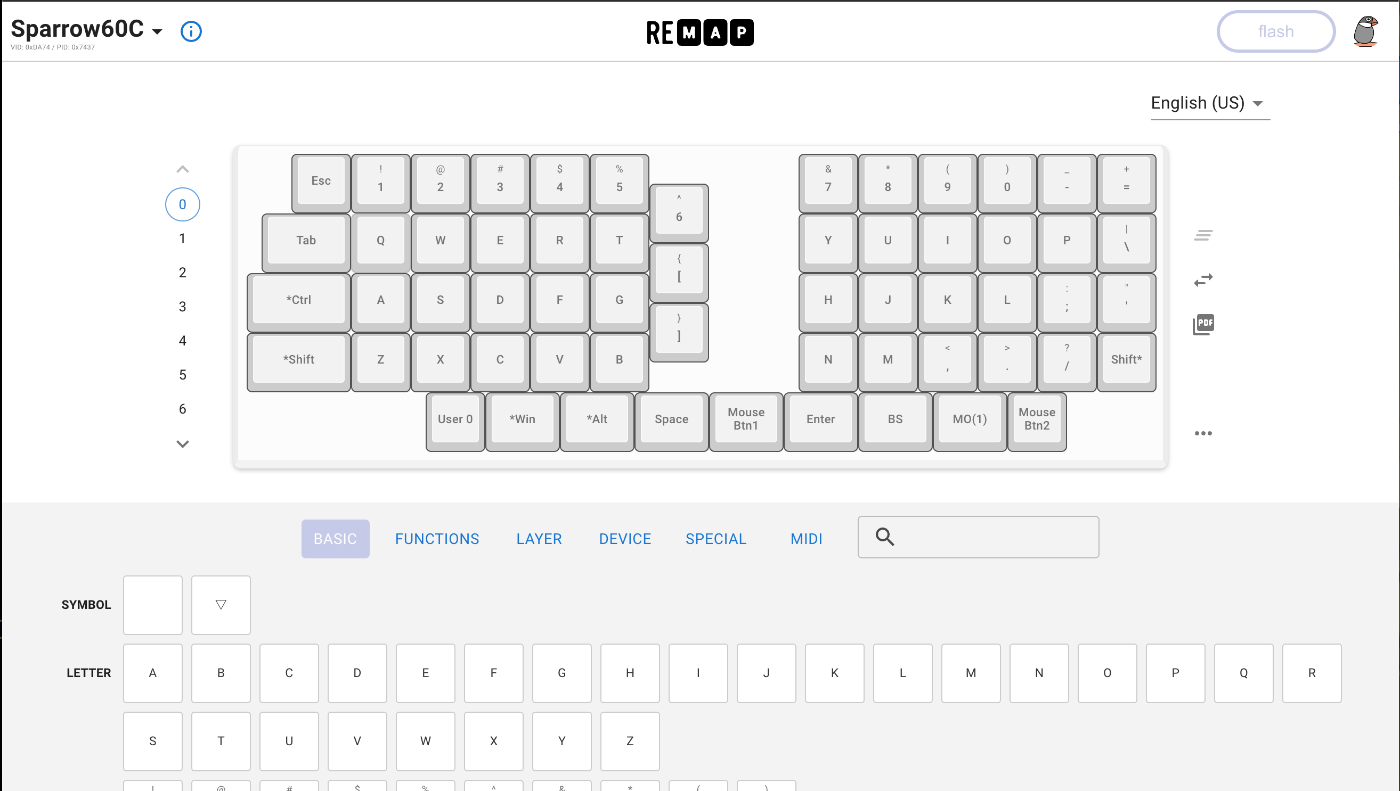Screen dimensions: 1400x791
Task: Select the Tab key on keyboard
Action: coord(306,243)
